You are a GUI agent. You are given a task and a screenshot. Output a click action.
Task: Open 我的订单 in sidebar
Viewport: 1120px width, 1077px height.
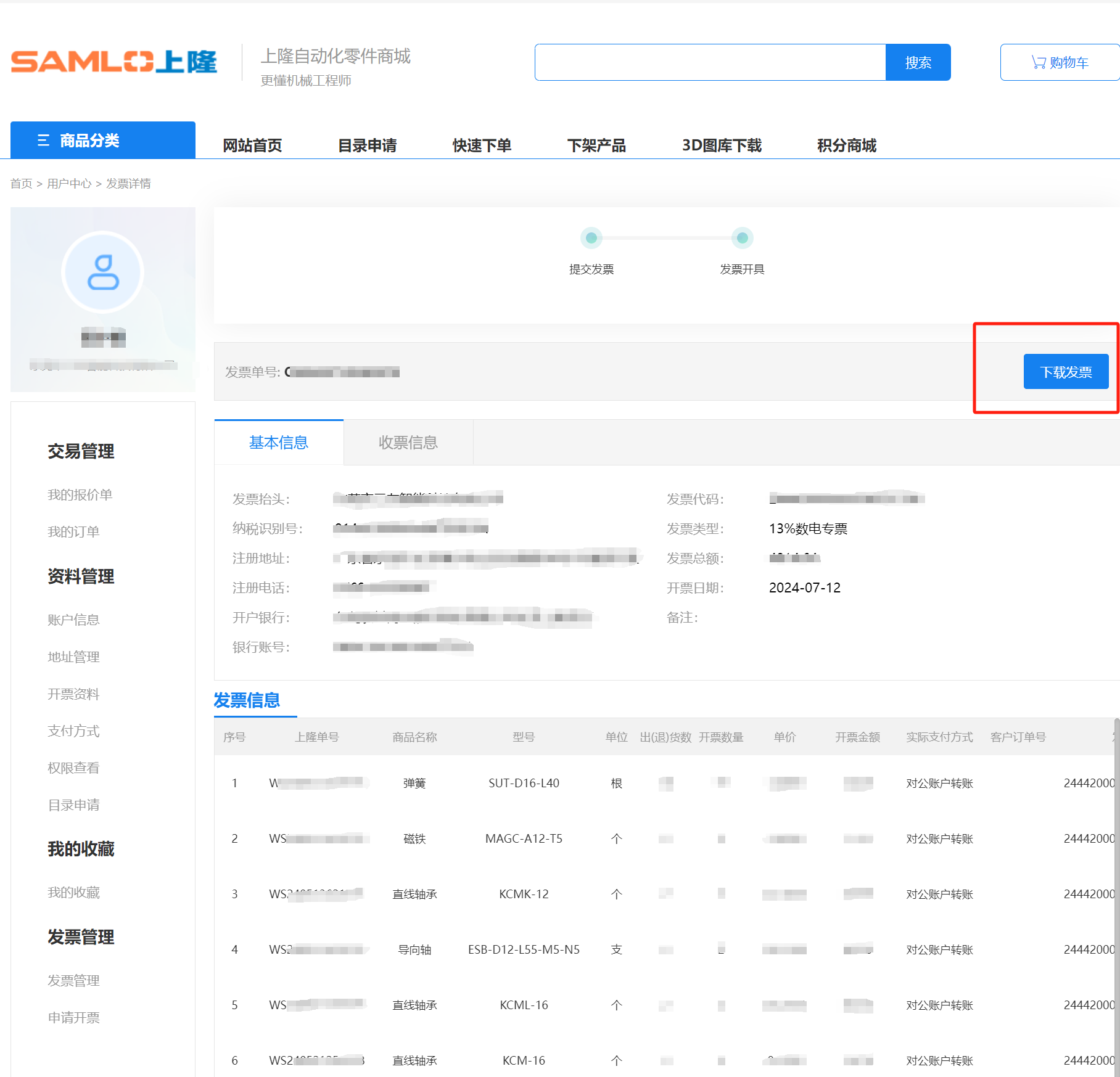click(73, 531)
